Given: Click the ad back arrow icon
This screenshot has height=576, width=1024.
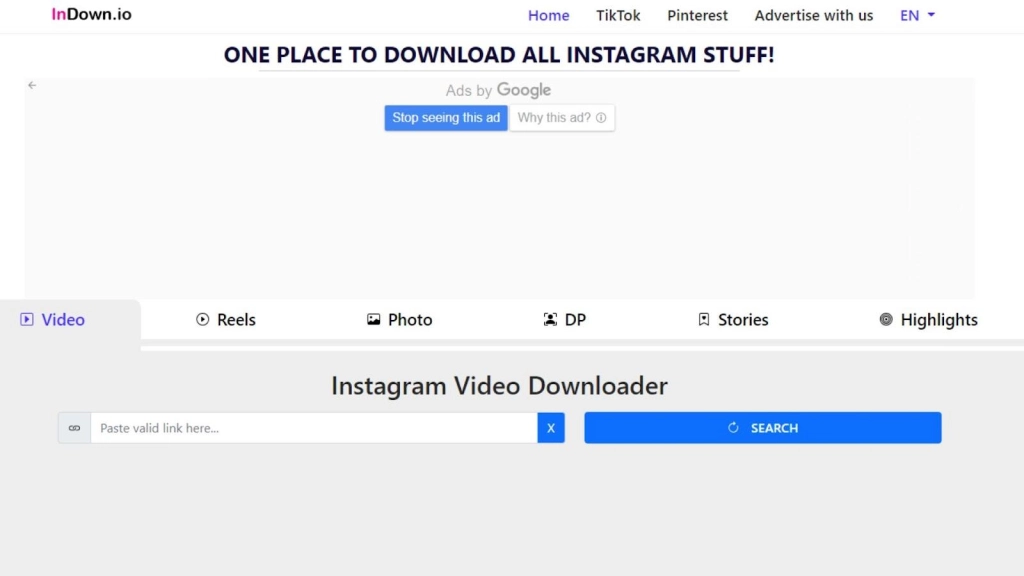Looking at the screenshot, I should click(32, 85).
